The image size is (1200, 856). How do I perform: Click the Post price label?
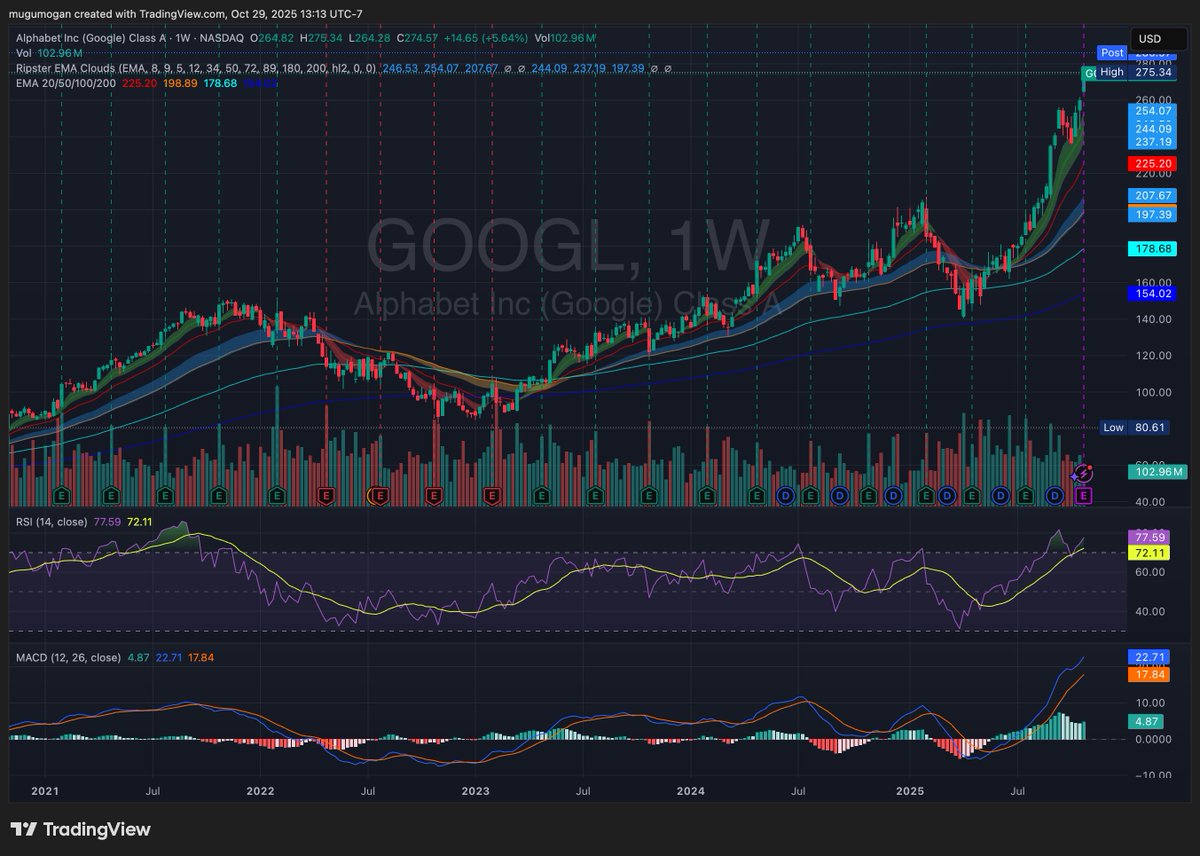[x=1112, y=52]
